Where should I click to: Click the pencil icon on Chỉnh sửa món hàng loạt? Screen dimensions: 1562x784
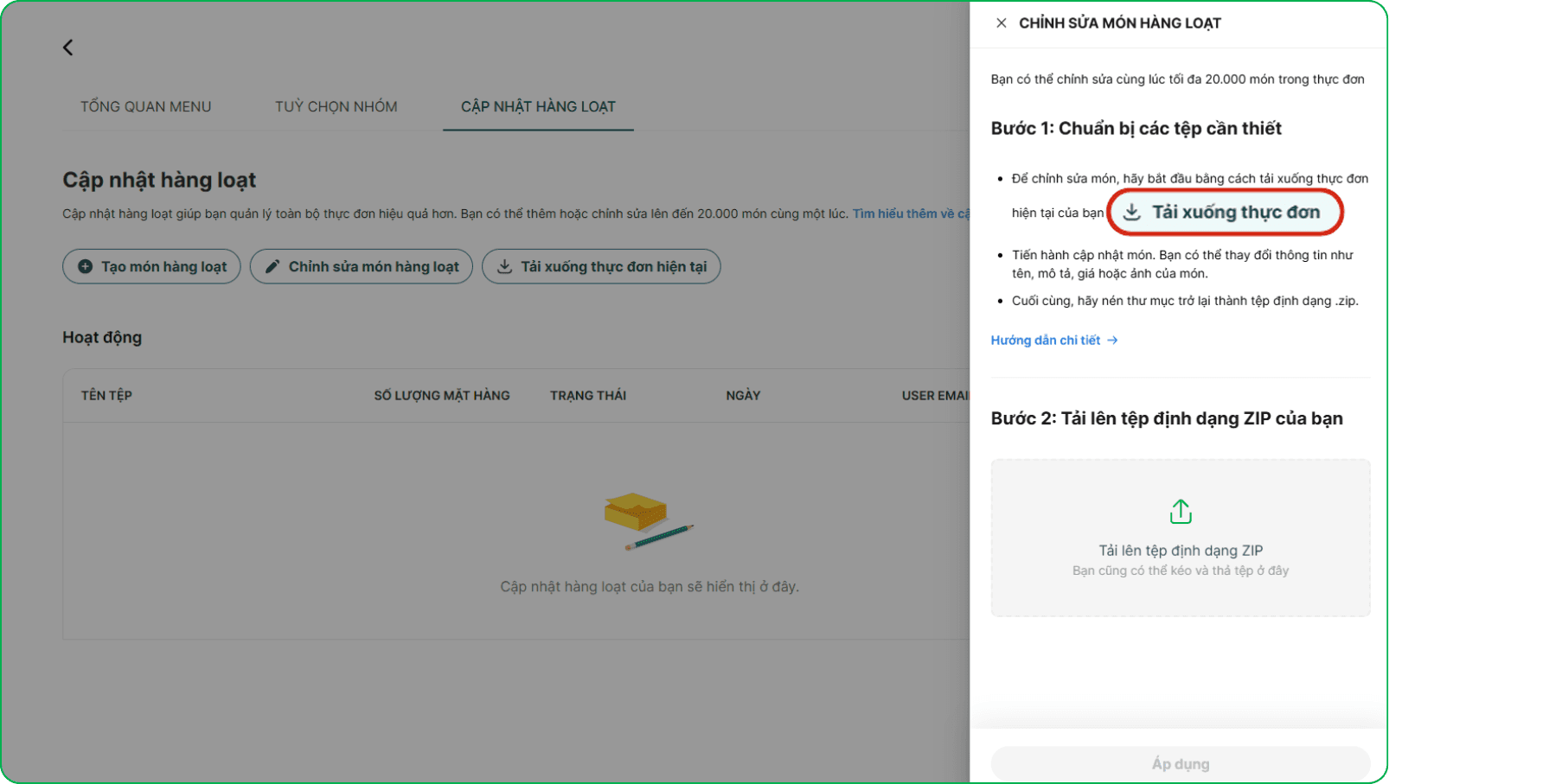pyautogui.click(x=272, y=266)
